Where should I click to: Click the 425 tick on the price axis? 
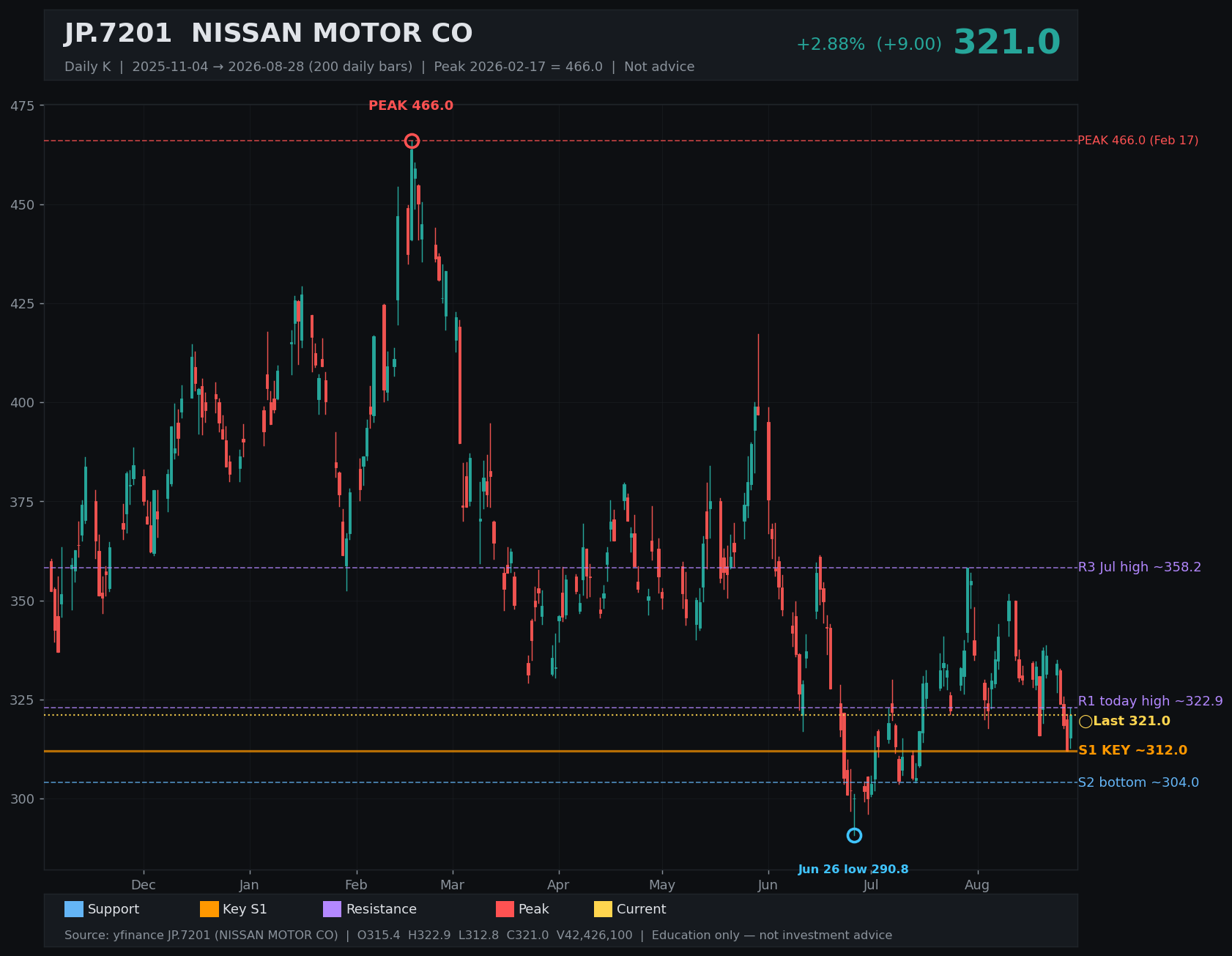(23, 304)
